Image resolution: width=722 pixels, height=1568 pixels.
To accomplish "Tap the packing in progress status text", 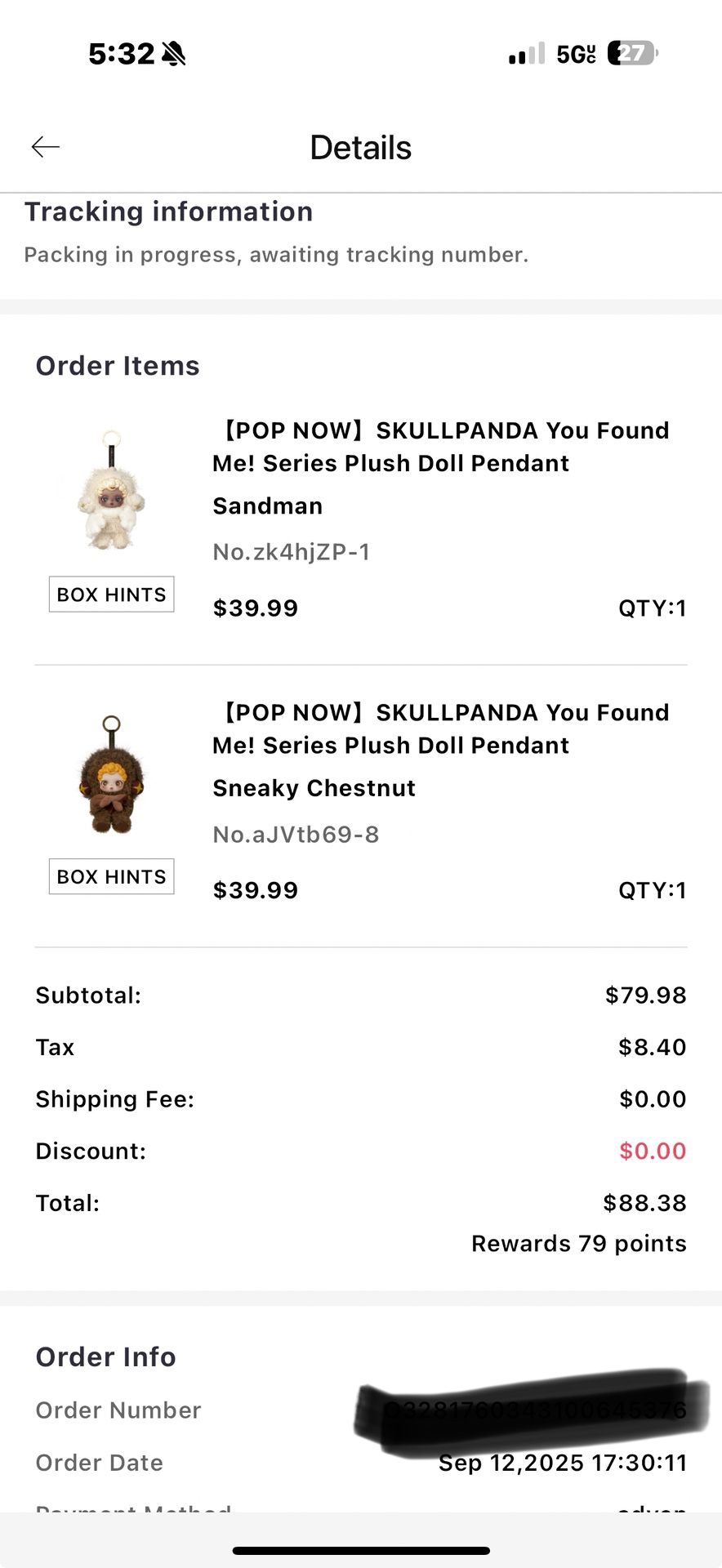I will point(276,255).
